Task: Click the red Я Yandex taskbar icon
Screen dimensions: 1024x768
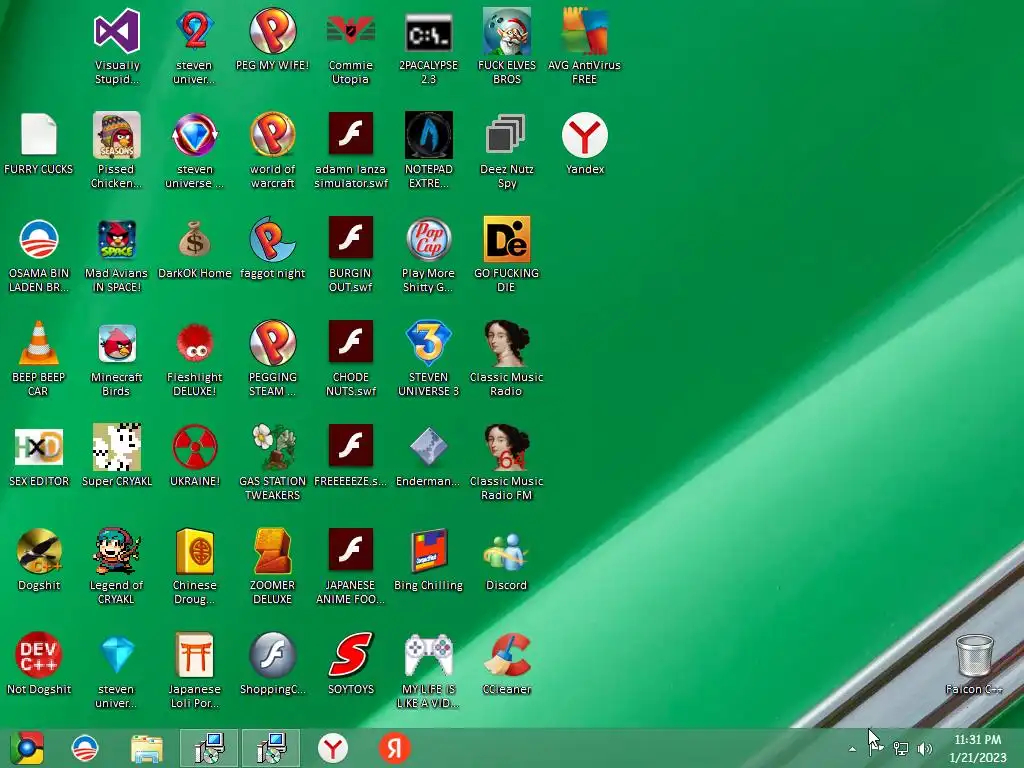Action: pyautogui.click(x=394, y=748)
